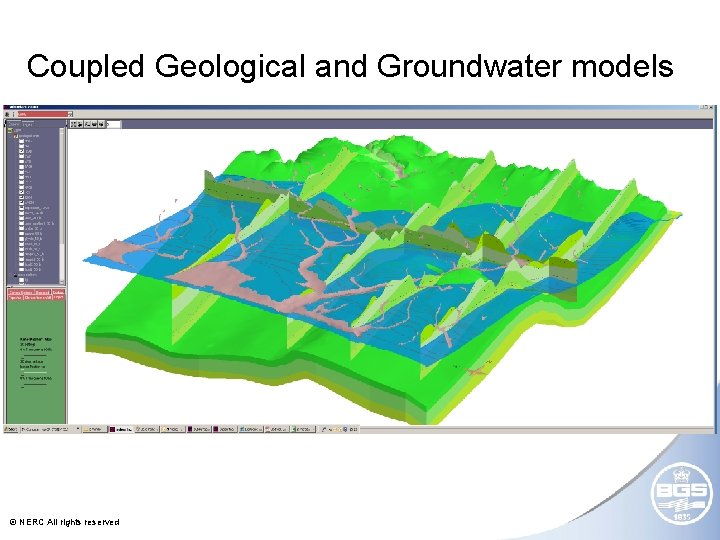Open the Windows Start button
Image resolution: width=720 pixels, height=540 pixels.
click(11, 429)
